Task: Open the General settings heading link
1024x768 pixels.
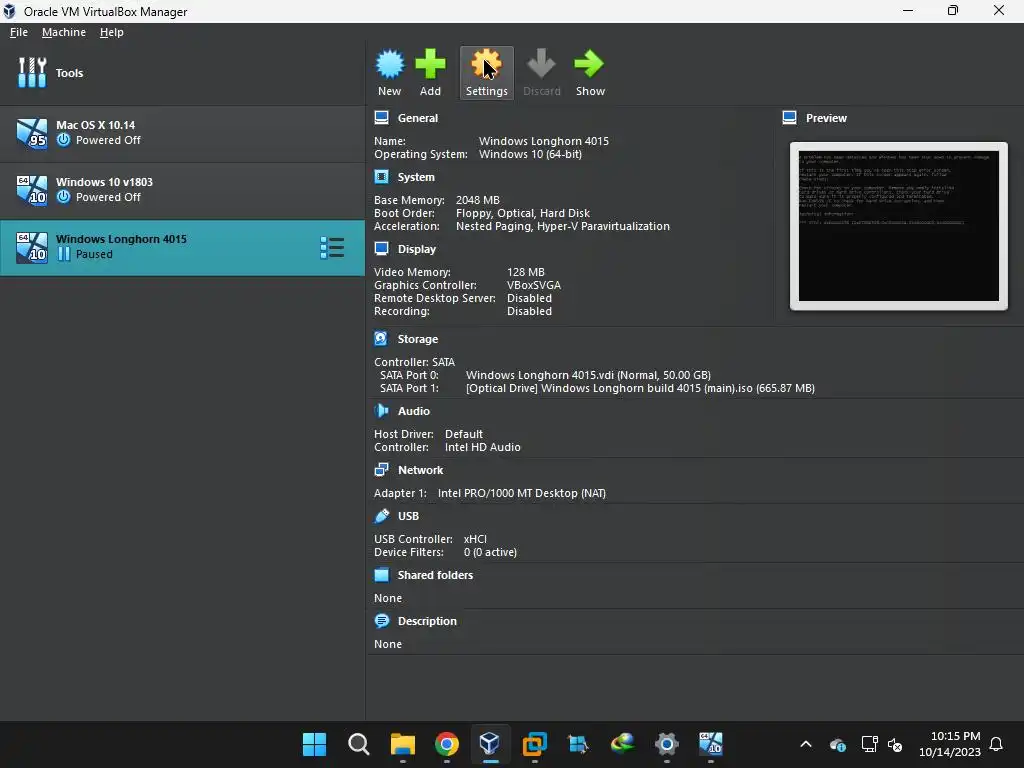Action: 417,118
